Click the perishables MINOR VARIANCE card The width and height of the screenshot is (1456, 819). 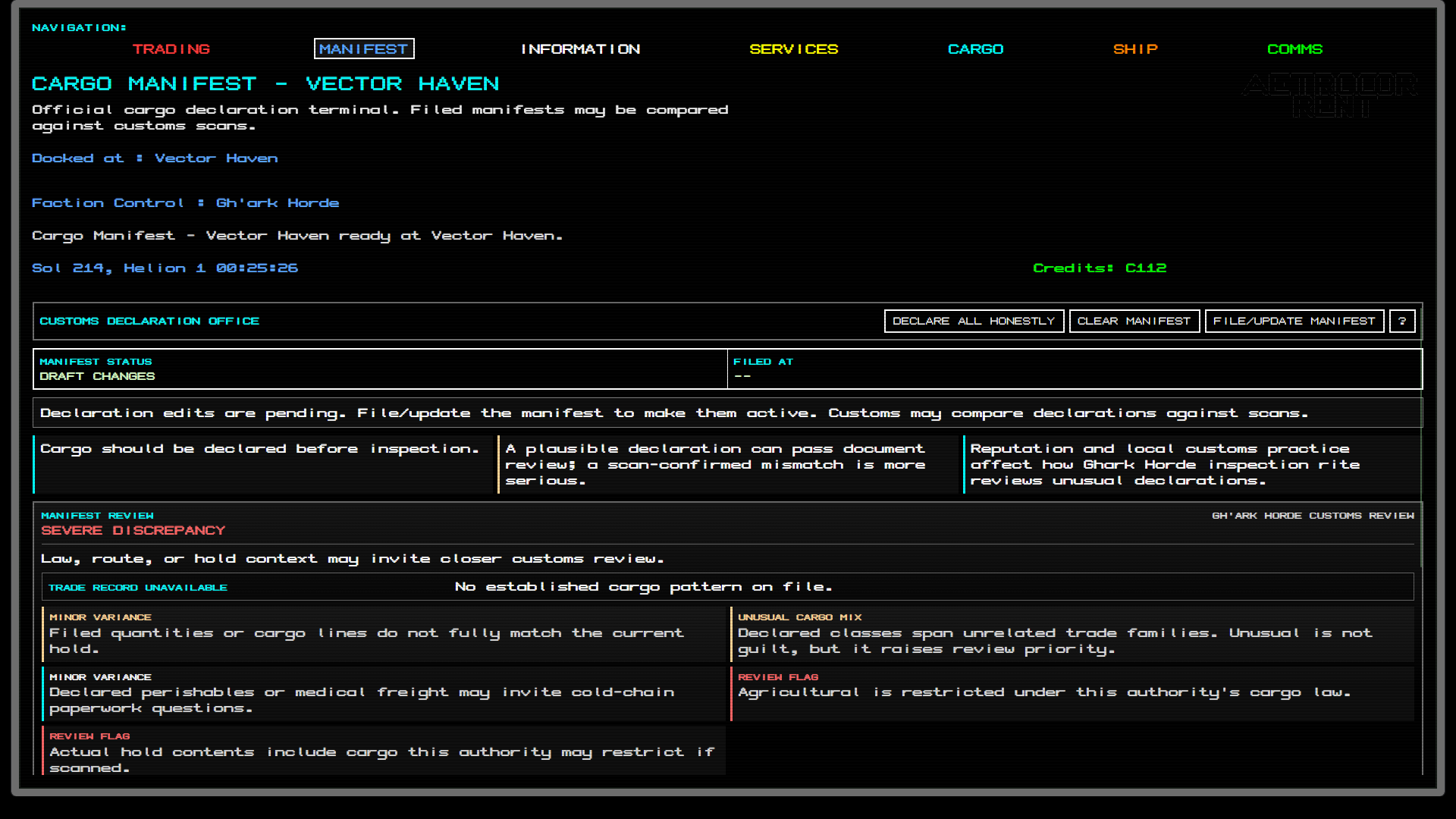(x=384, y=693)
